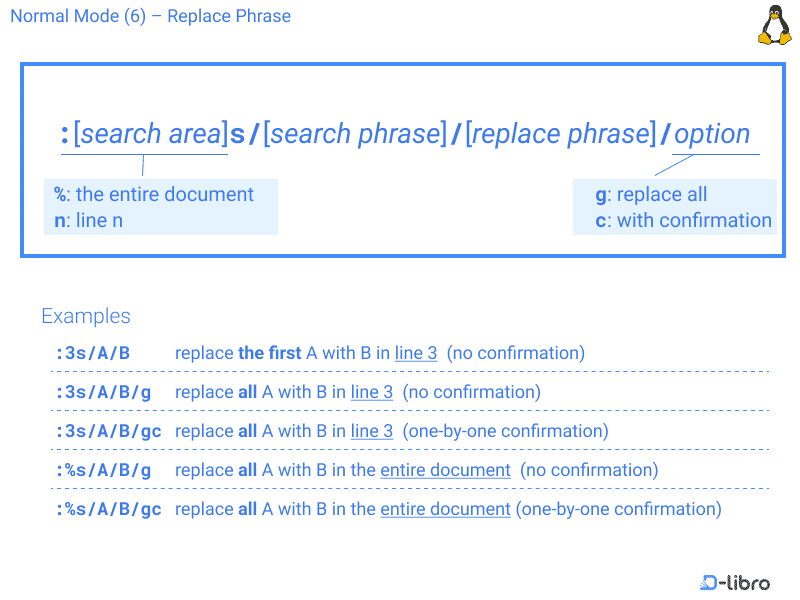Click '(one-by-one confirmation)' in the ':3s/A/B/gc' row
800x600 pixels.
click(x=506, y=432)
